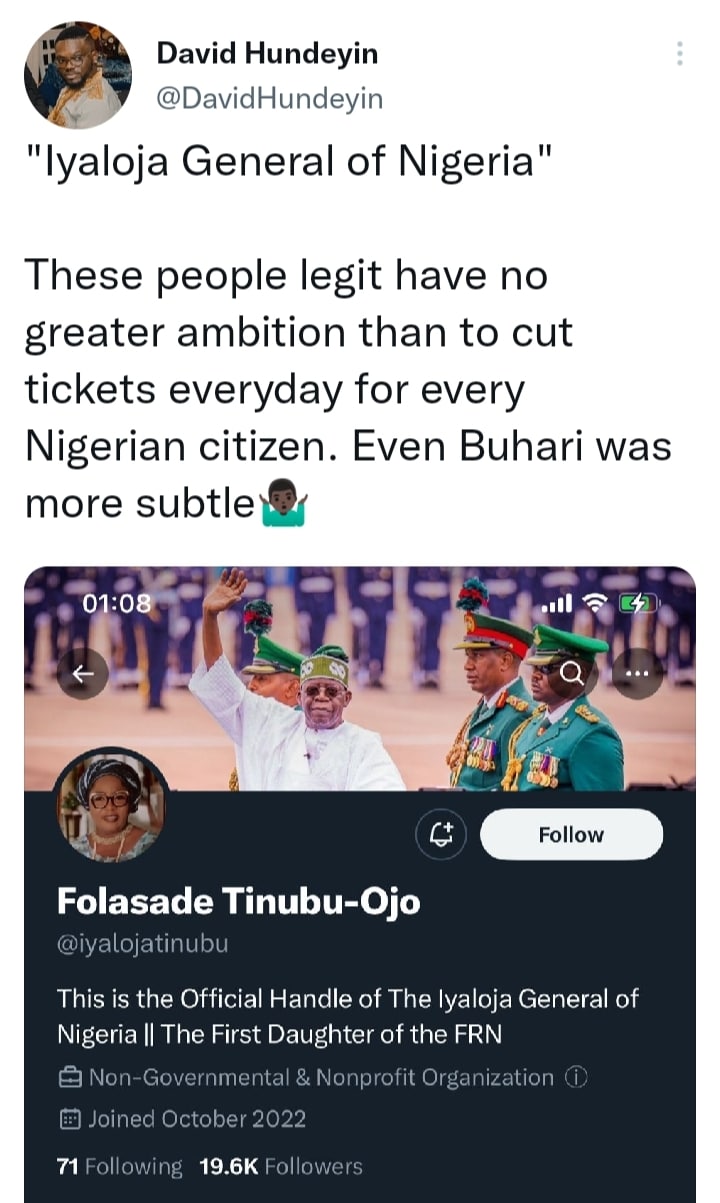The image size is (720, 1203).
Task: Tap the calendar icon beside Joined October 2022
Action: pyautogui.click(x=71, y=1119)
